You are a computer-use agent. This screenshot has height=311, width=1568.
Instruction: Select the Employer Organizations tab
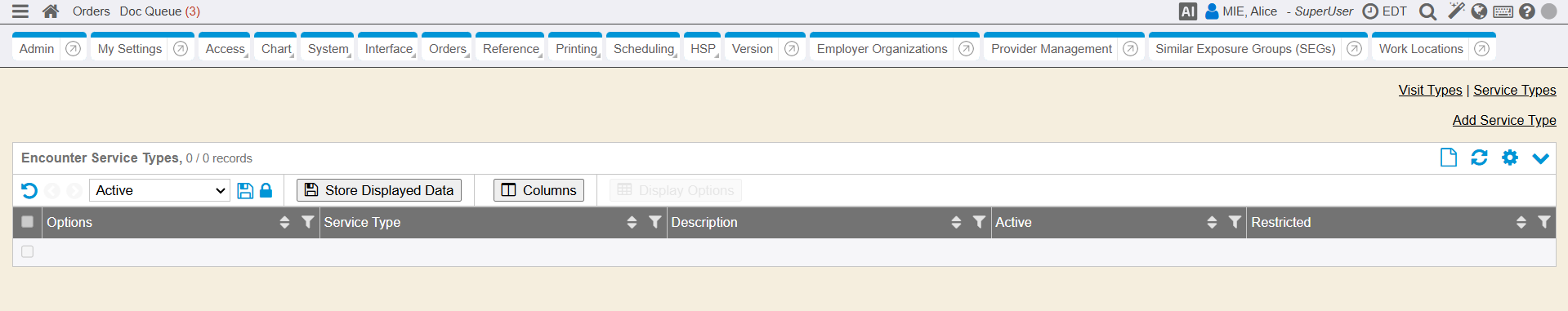pyautogui.click(x=882, y=49)
